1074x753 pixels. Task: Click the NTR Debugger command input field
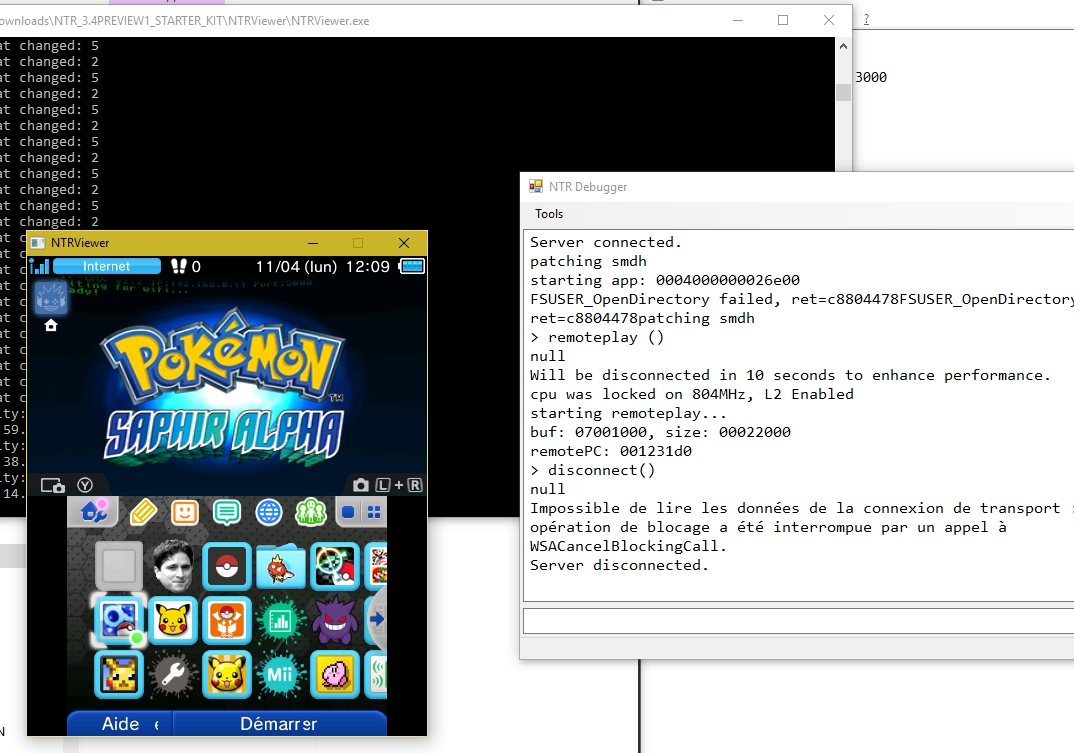pos(797,622)
